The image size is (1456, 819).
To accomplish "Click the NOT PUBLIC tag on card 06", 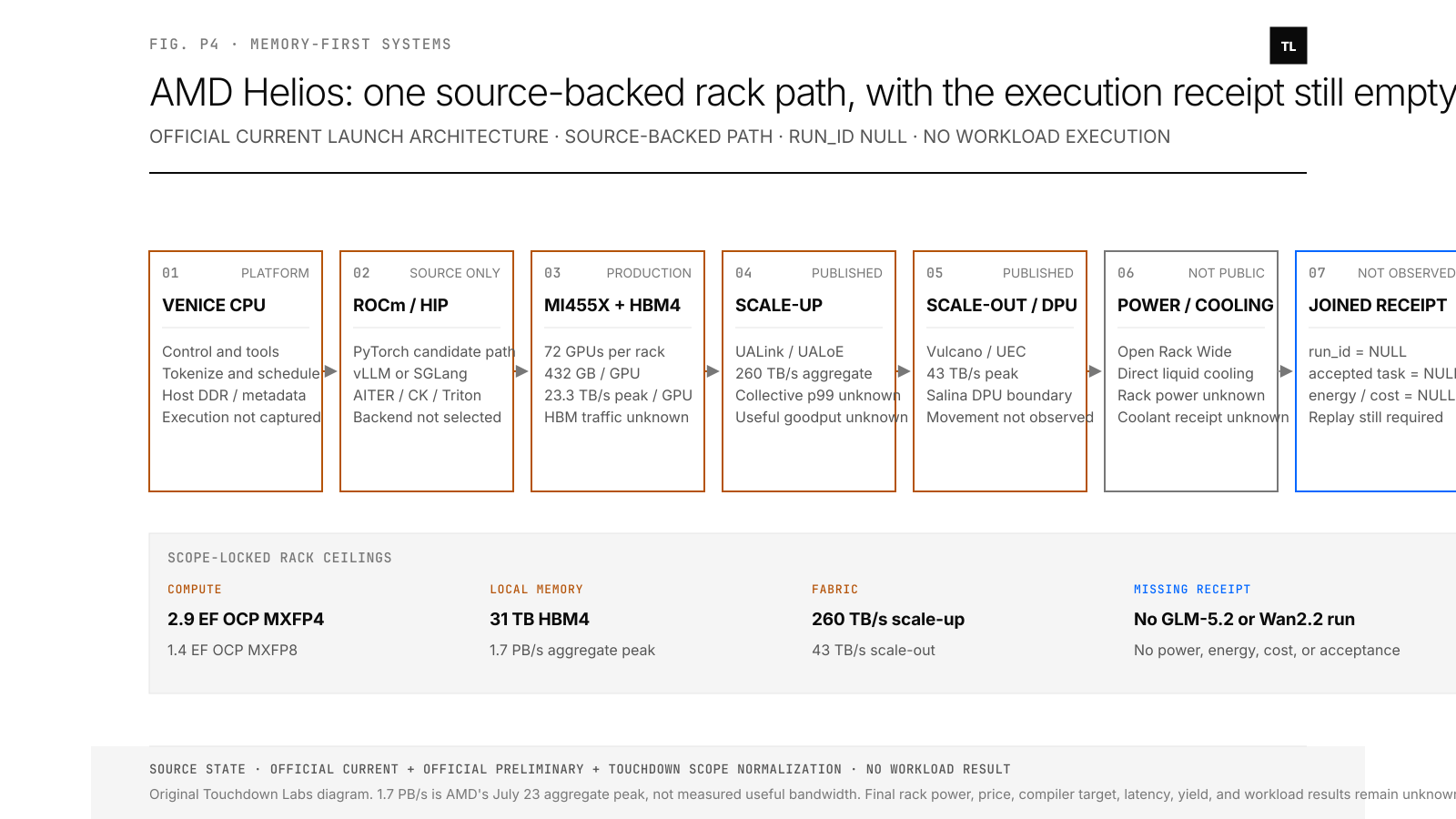I will click(1227, 273).
